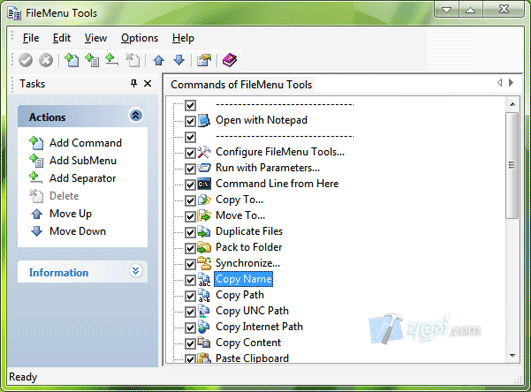Select the Copy Internet Path command row
This screenshot has height=392, width=531.
[x=259, y=327]
